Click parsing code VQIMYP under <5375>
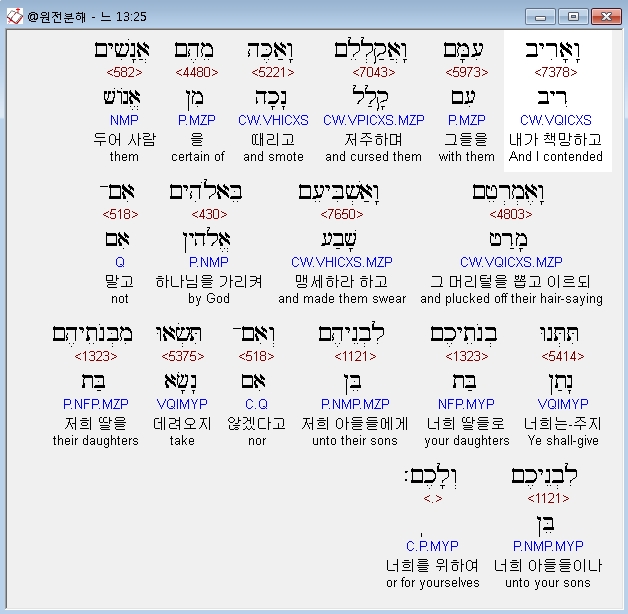 (x=182, y=404)
